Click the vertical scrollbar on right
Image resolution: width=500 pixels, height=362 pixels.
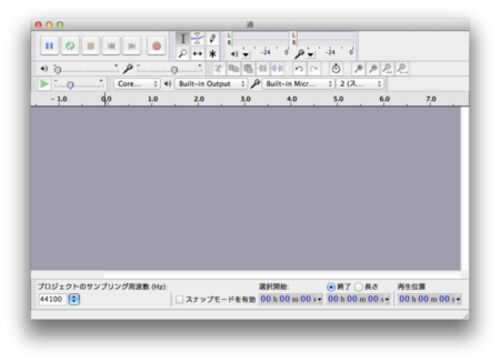(x=465, y=189)
